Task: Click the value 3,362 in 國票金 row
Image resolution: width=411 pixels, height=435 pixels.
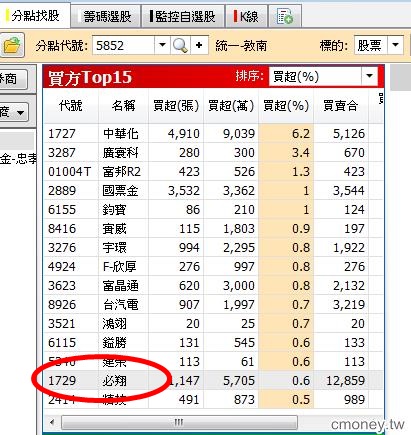Action: point(239,191)
